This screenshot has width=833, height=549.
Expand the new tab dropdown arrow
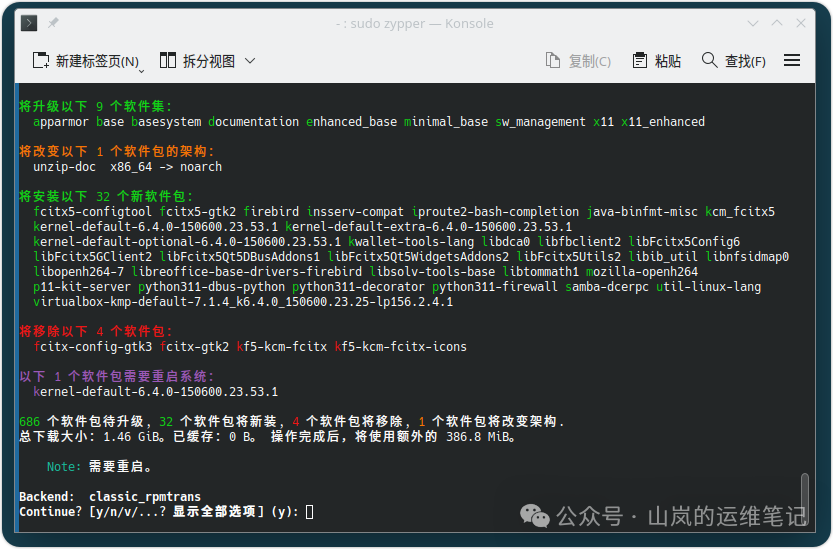(x=141, y=70)
